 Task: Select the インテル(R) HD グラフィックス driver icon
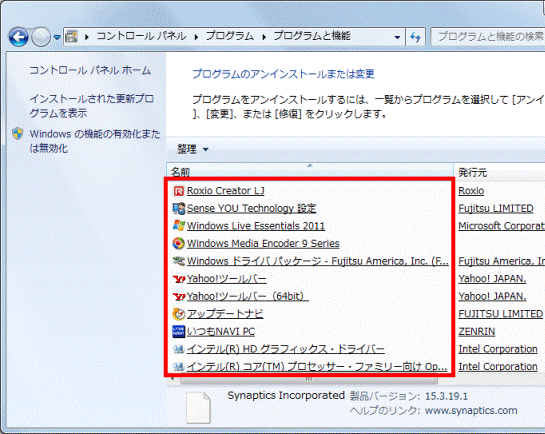click(178, 349)
